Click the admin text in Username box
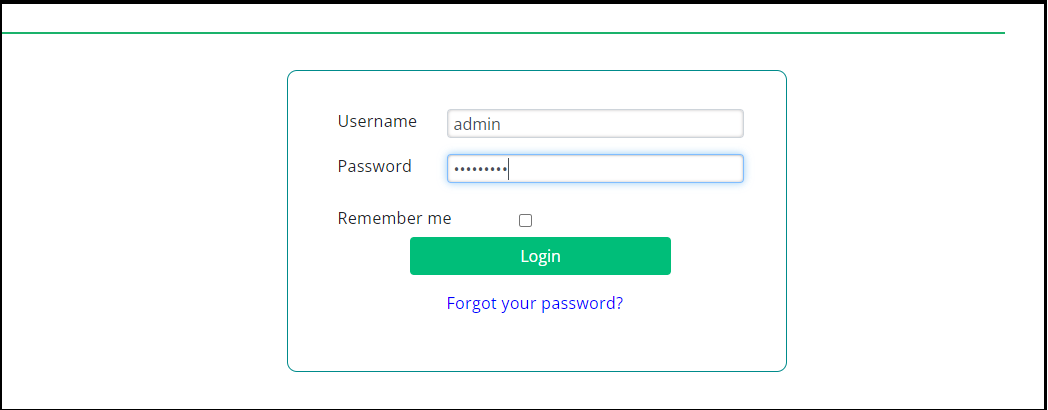This screenshot has height=410, width=1048. (477, 125)
